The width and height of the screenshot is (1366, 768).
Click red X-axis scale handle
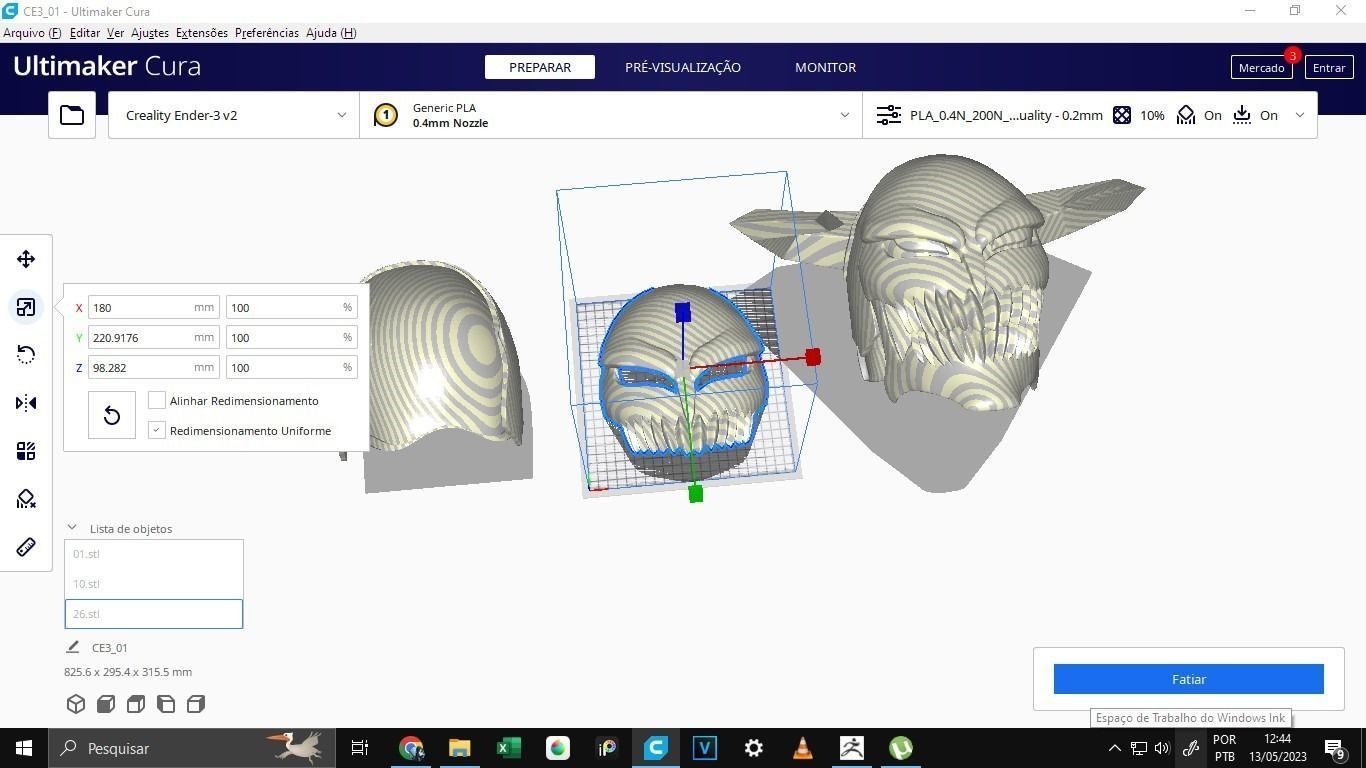(x=813, y=357)
